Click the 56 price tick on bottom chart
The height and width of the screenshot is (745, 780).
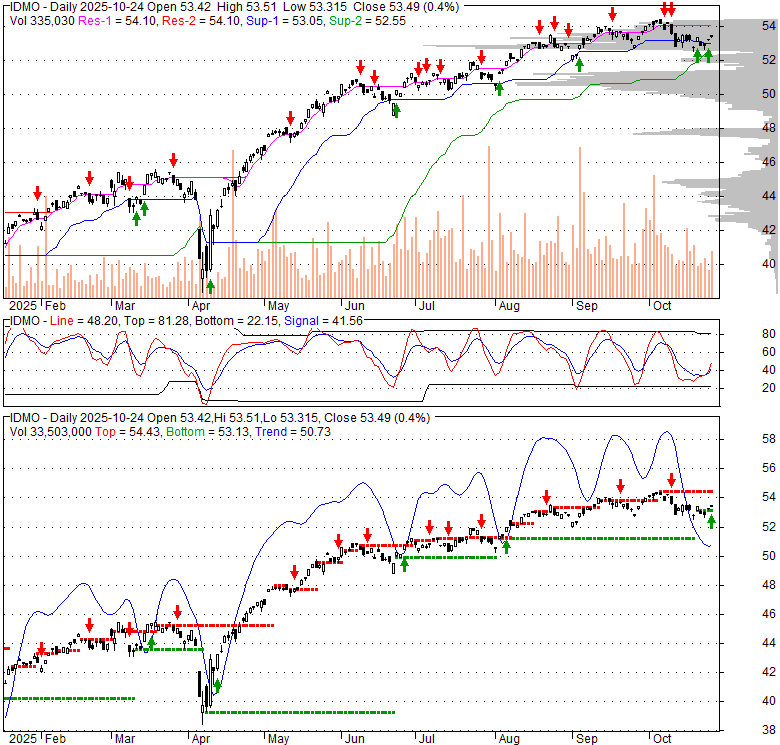(769, 467)
